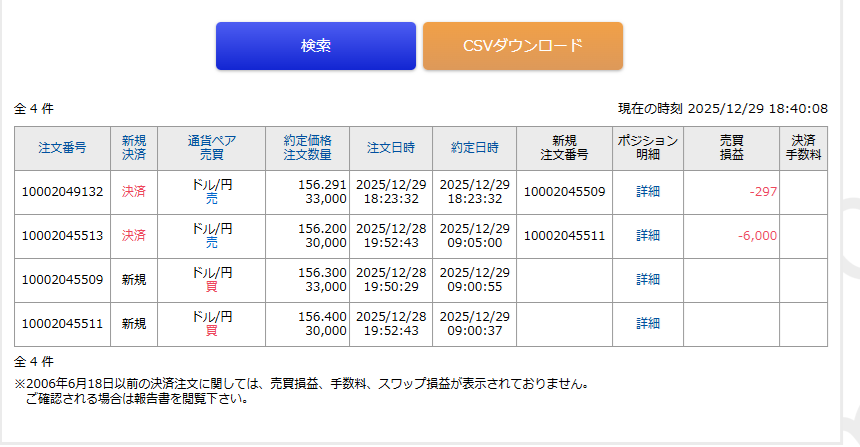Click the ポジション明細 column header
The width and height of the screenshot is (860, 447).
(648, 148)
